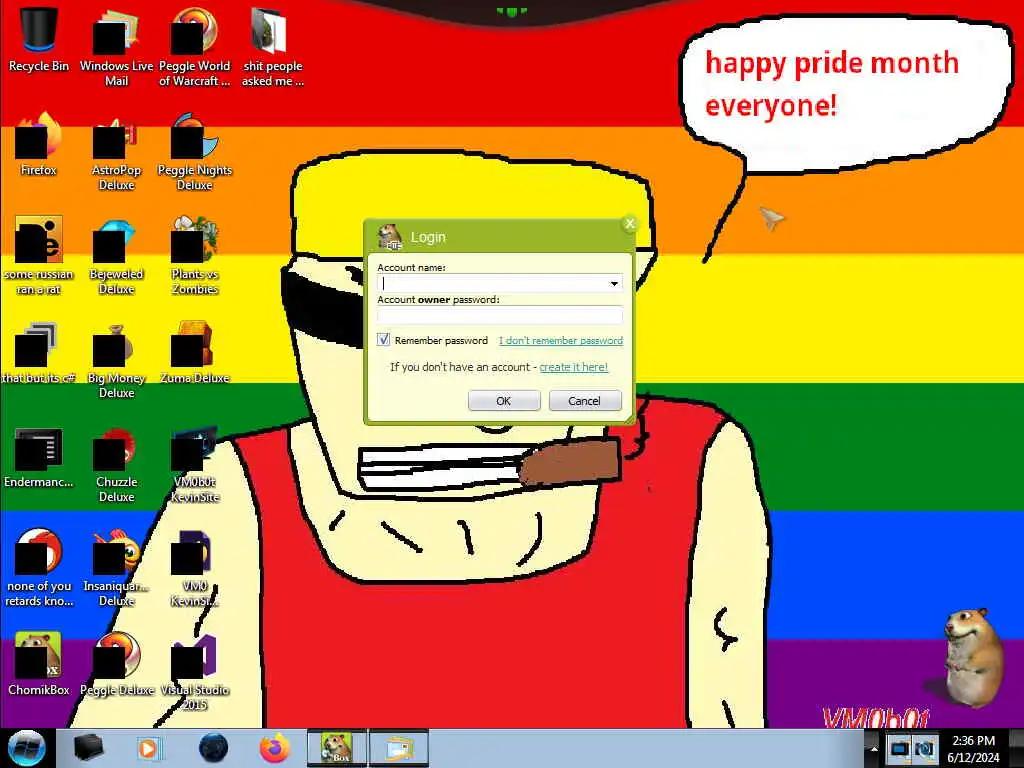Cancel the Login dialog
The height and width of the screenshot is (768, 1024).
point(585,400)
